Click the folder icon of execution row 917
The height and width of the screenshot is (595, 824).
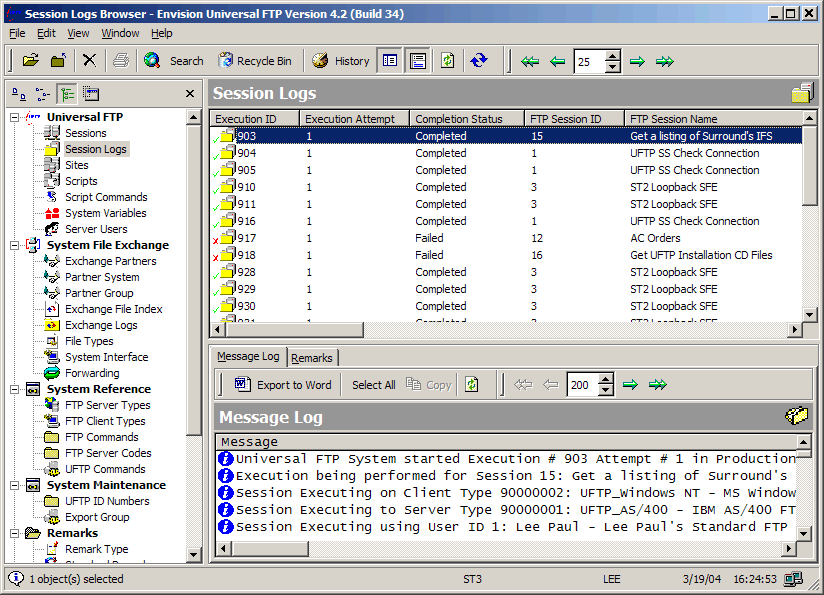point(228,238)
